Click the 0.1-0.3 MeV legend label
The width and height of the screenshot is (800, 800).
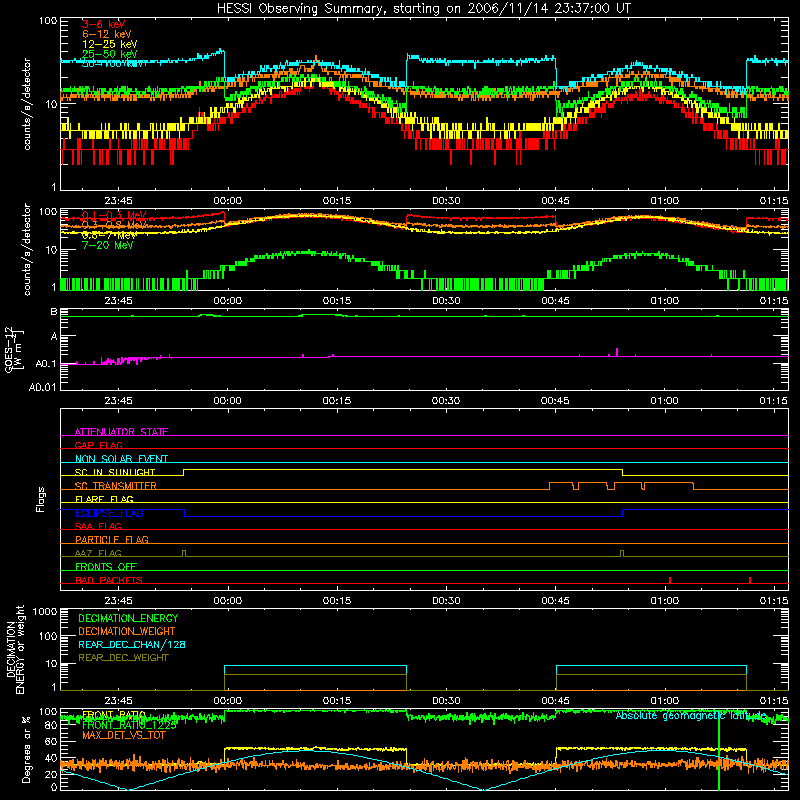[x=114, y=215]
